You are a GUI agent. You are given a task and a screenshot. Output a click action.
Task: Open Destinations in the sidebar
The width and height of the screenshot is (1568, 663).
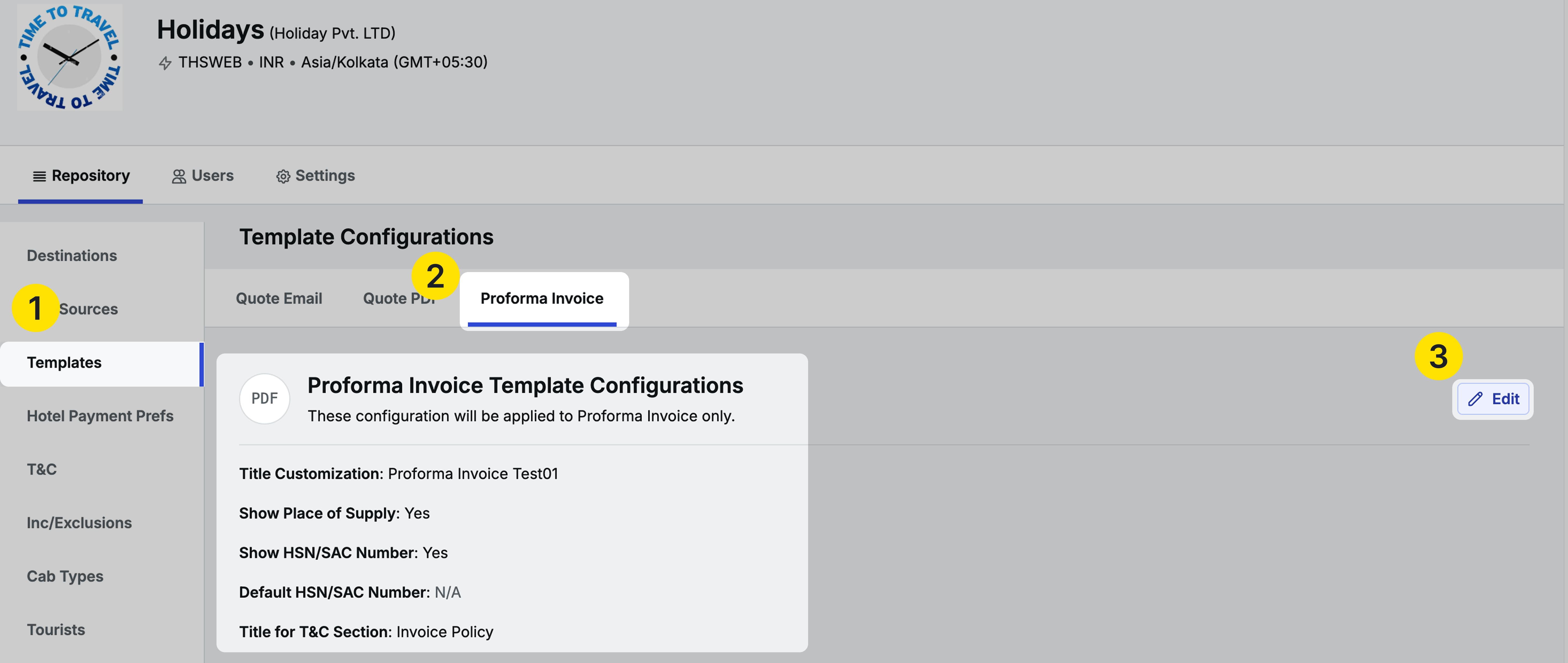[x=72, y=255]
